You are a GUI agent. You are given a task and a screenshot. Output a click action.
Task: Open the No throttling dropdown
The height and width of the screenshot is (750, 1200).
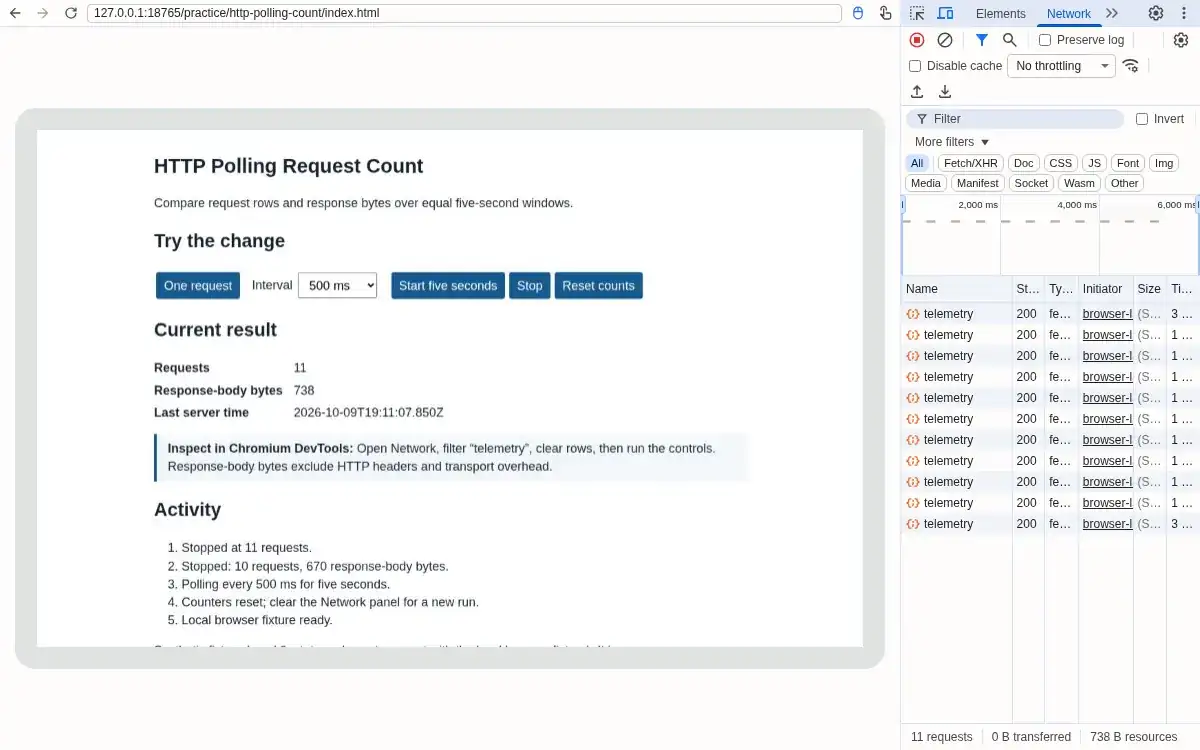(x=1061, y=66)
